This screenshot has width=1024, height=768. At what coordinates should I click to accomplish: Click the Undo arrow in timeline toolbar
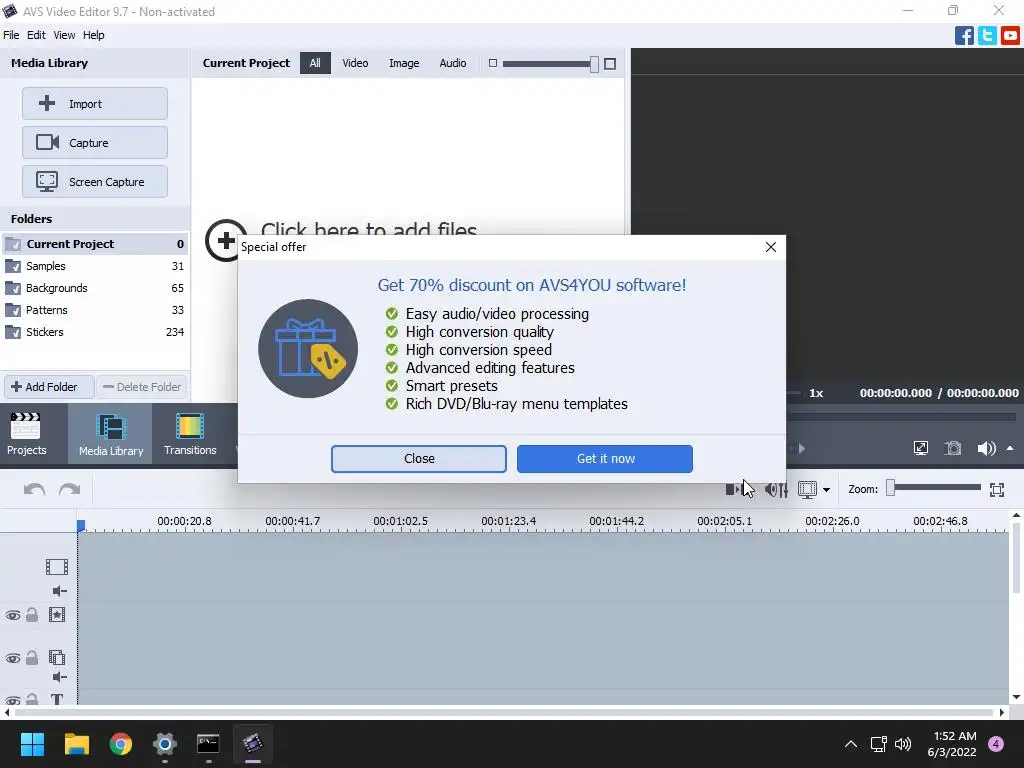coord(35,490)
